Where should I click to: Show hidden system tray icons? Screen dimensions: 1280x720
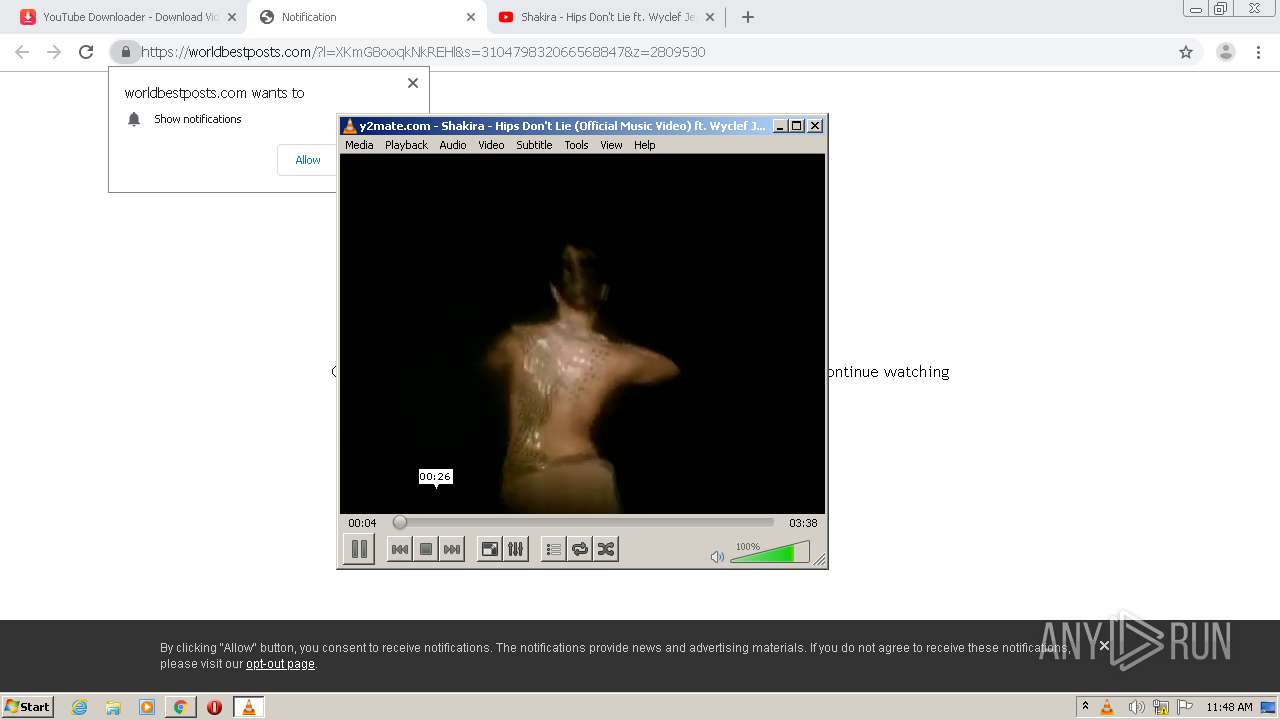[1085, 706]
